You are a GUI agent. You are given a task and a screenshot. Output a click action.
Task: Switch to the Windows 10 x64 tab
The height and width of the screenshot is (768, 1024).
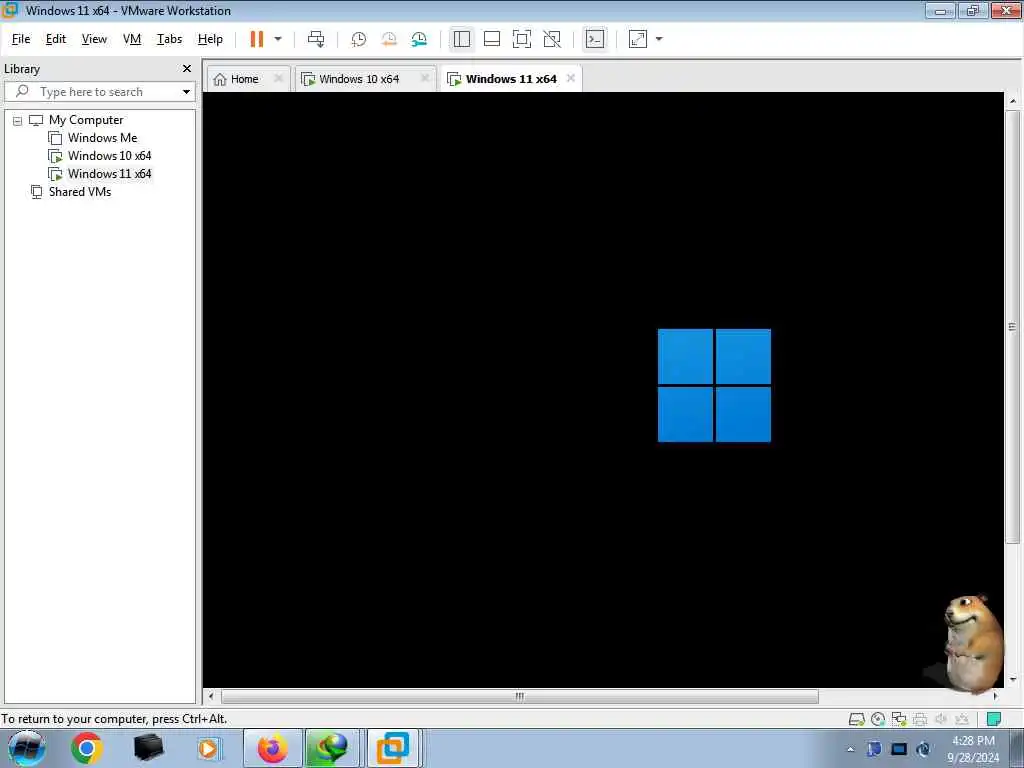(359, 79)
